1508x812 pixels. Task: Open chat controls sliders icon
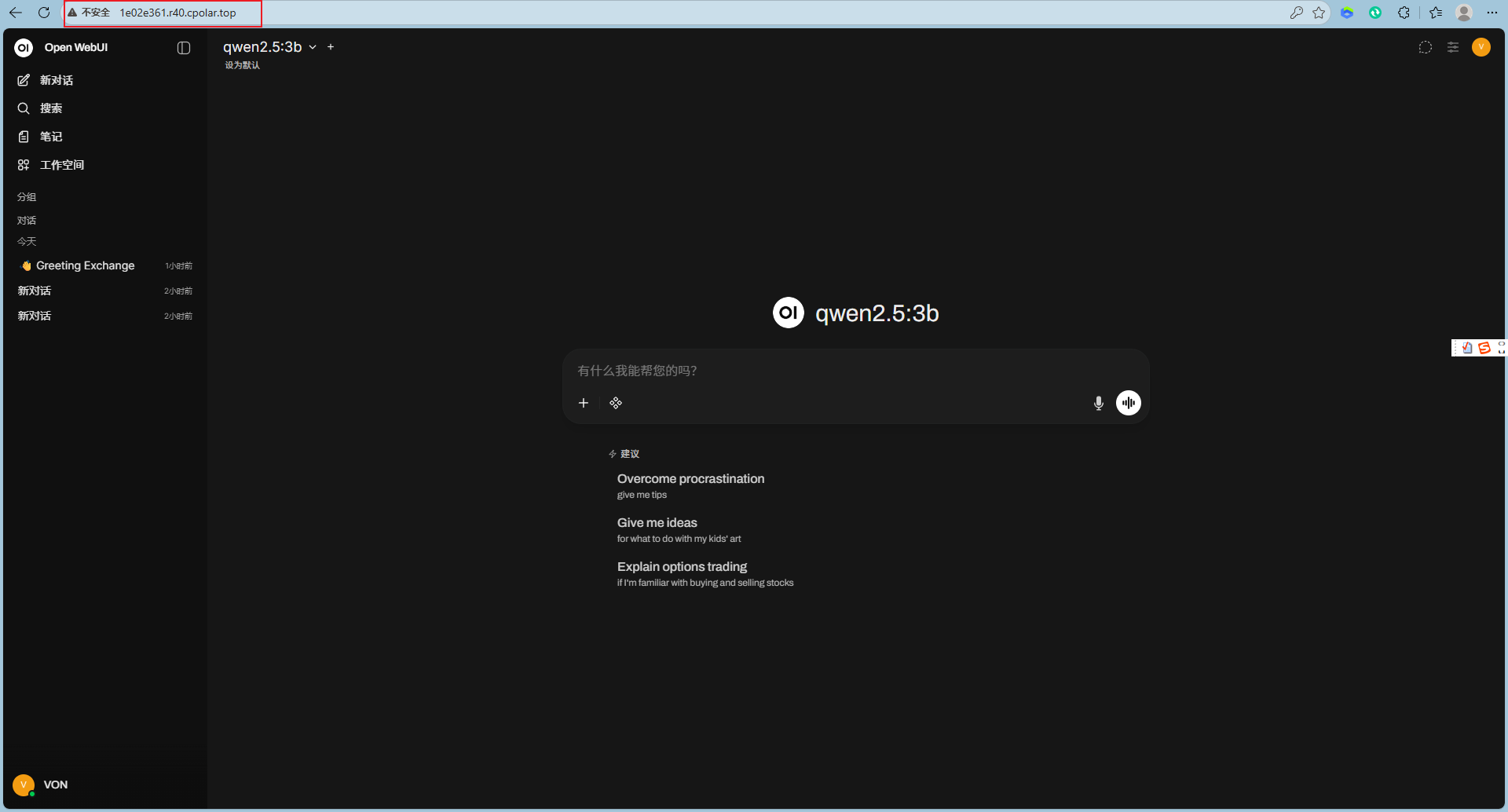coord(1453,47)
